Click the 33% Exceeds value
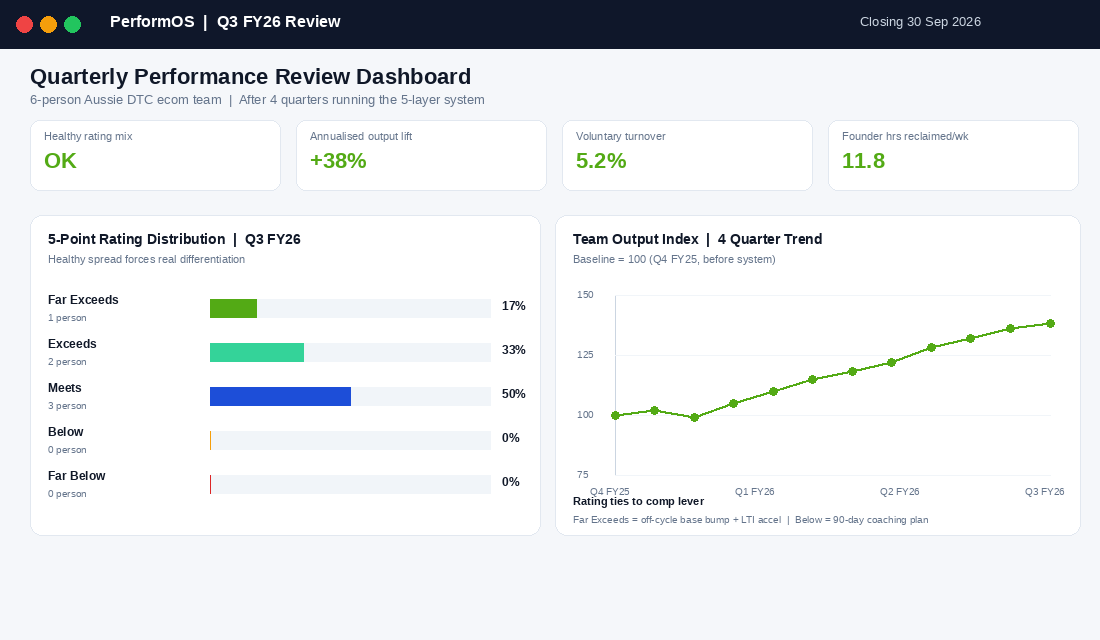The image size is (1100, 640). (x=514, y=350)
